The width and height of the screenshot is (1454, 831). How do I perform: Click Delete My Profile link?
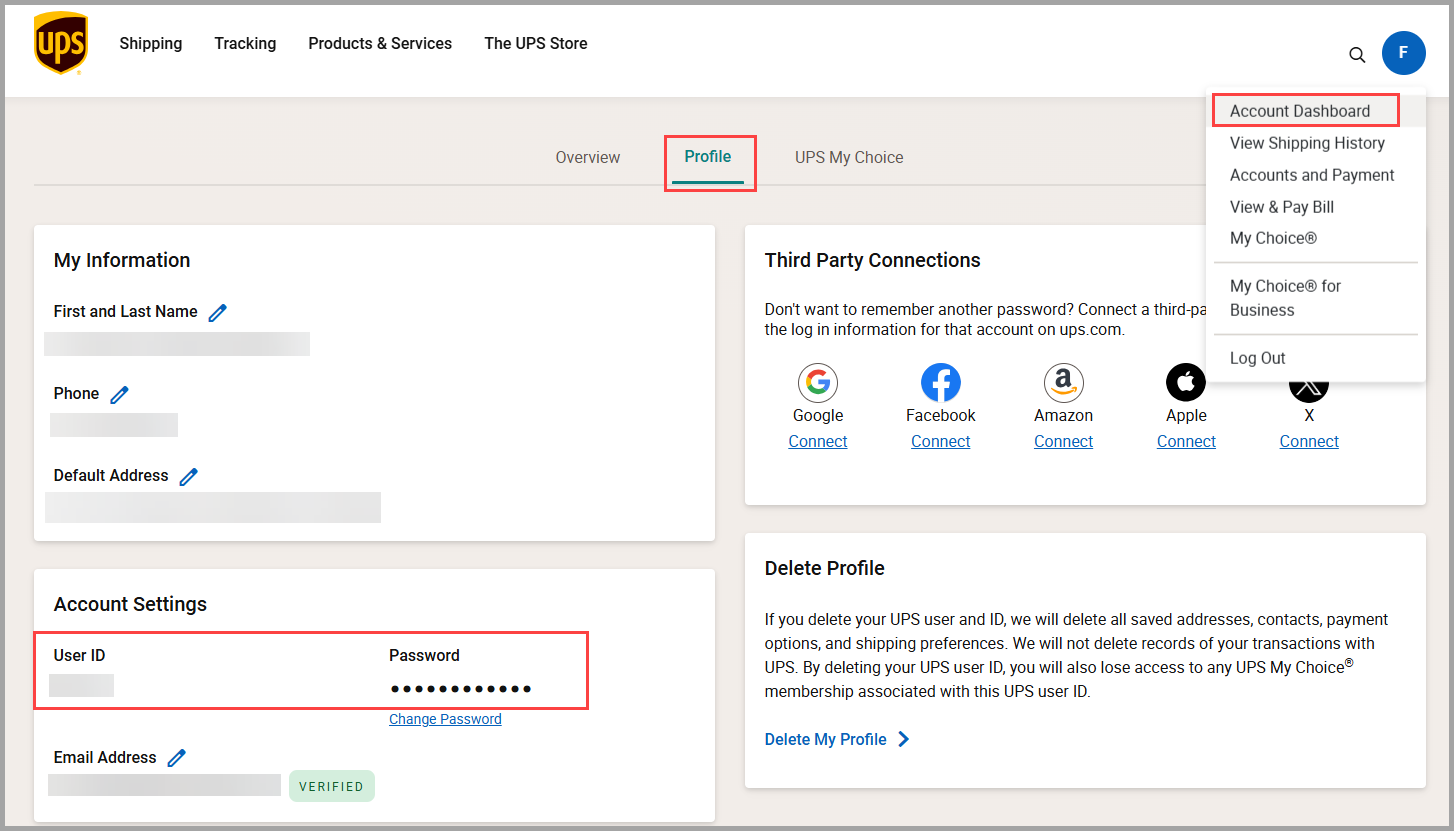click(826, 739)
